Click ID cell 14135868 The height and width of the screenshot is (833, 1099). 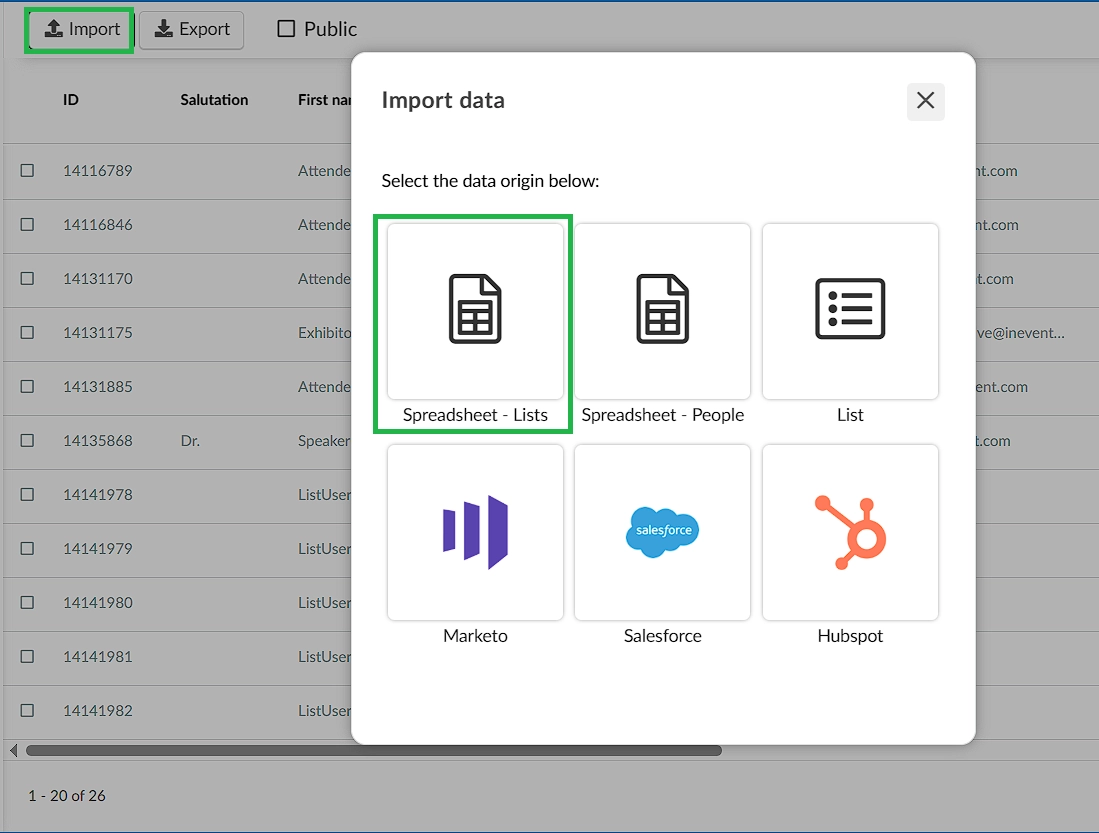(97, 440)
